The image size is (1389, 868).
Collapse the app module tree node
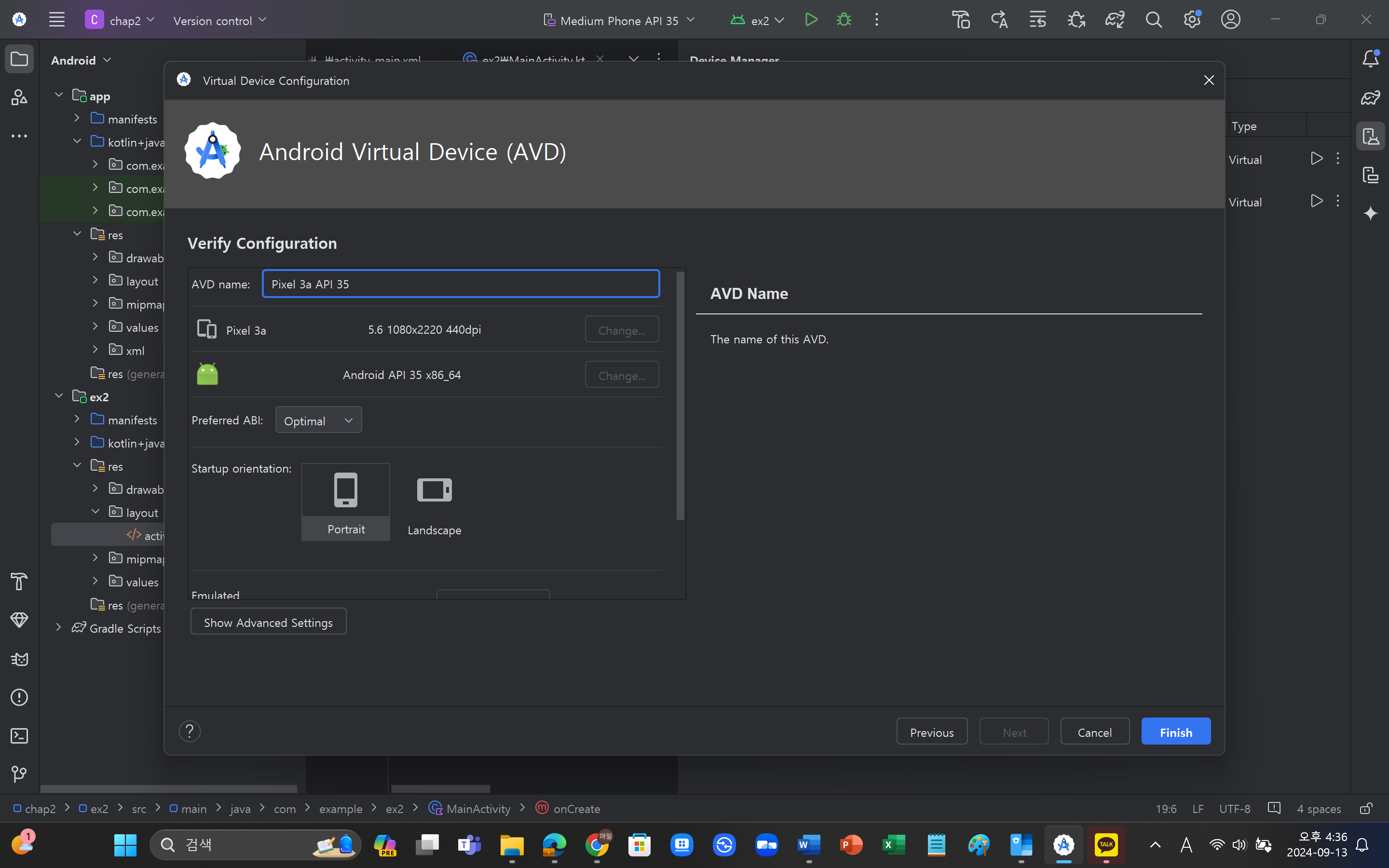58,95
